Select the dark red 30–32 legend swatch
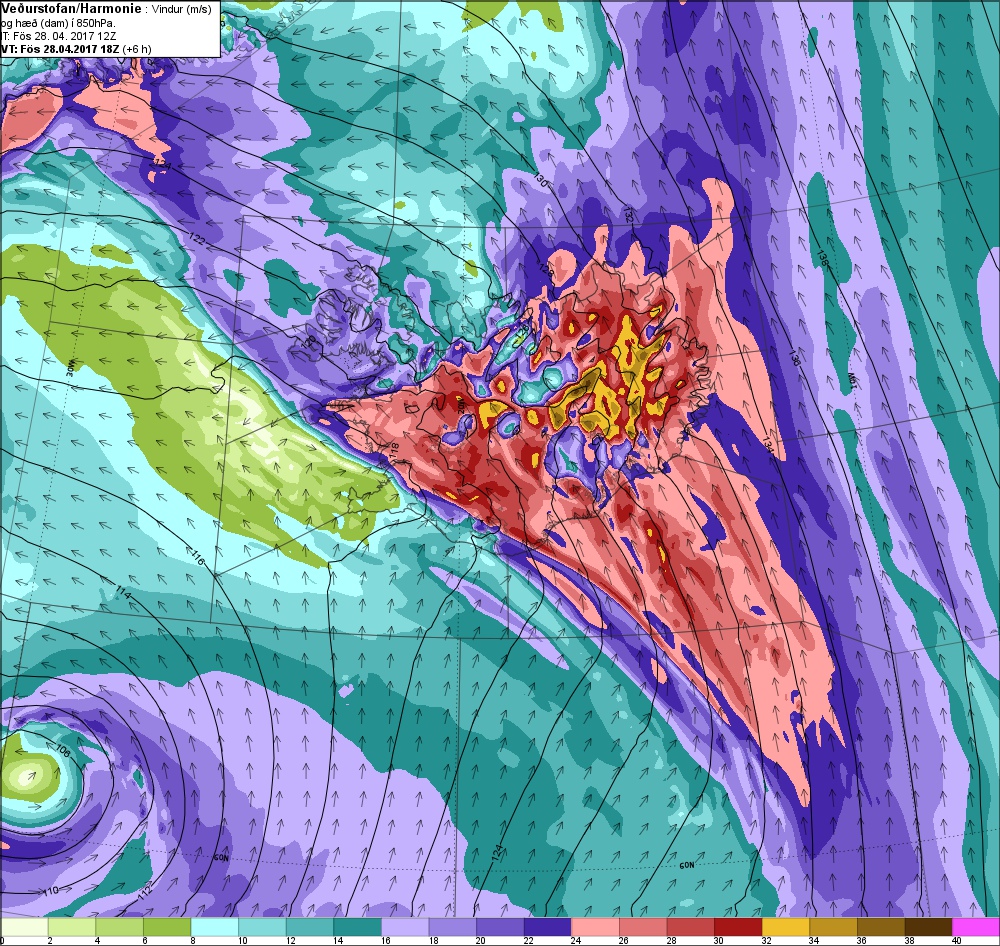This screenshot has width=1000, height=946. pos(738,926)
